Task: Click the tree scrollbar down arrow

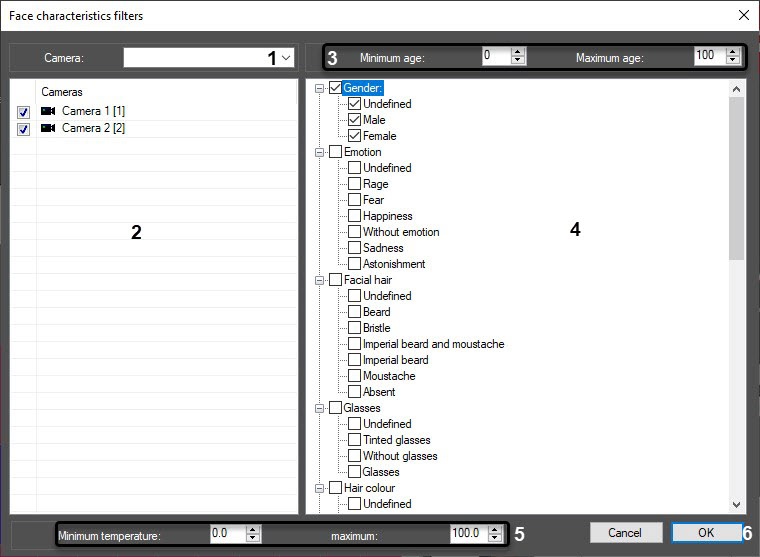Action: click(x=736, y=505)
